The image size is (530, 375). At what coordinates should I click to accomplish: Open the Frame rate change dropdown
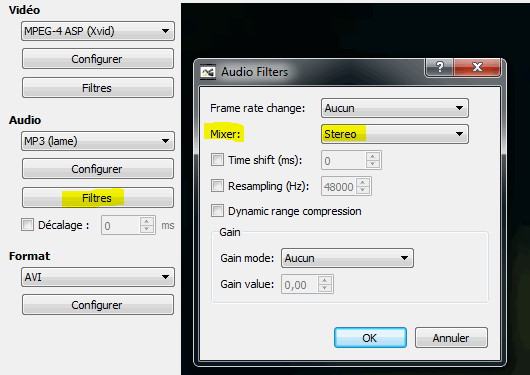pyautogui.click(x=394, y=108)
